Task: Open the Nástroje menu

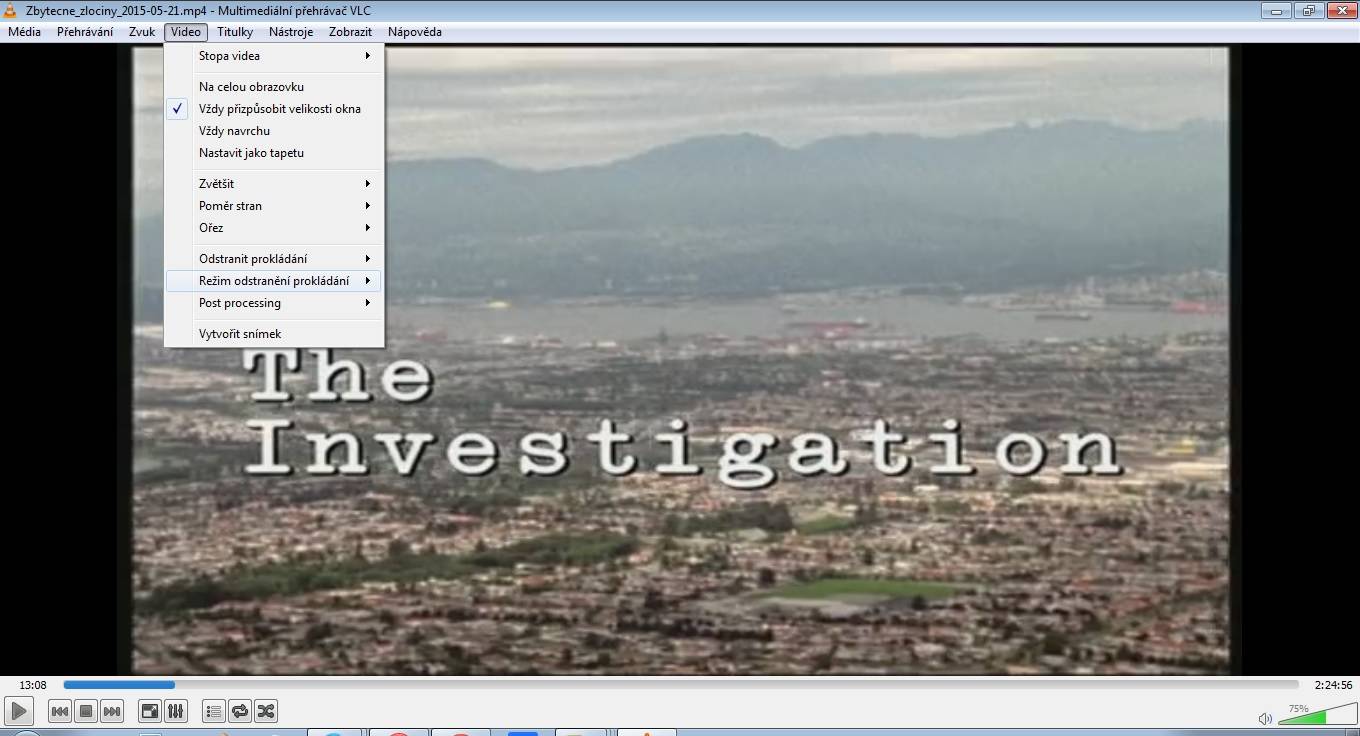Action: 291,32
